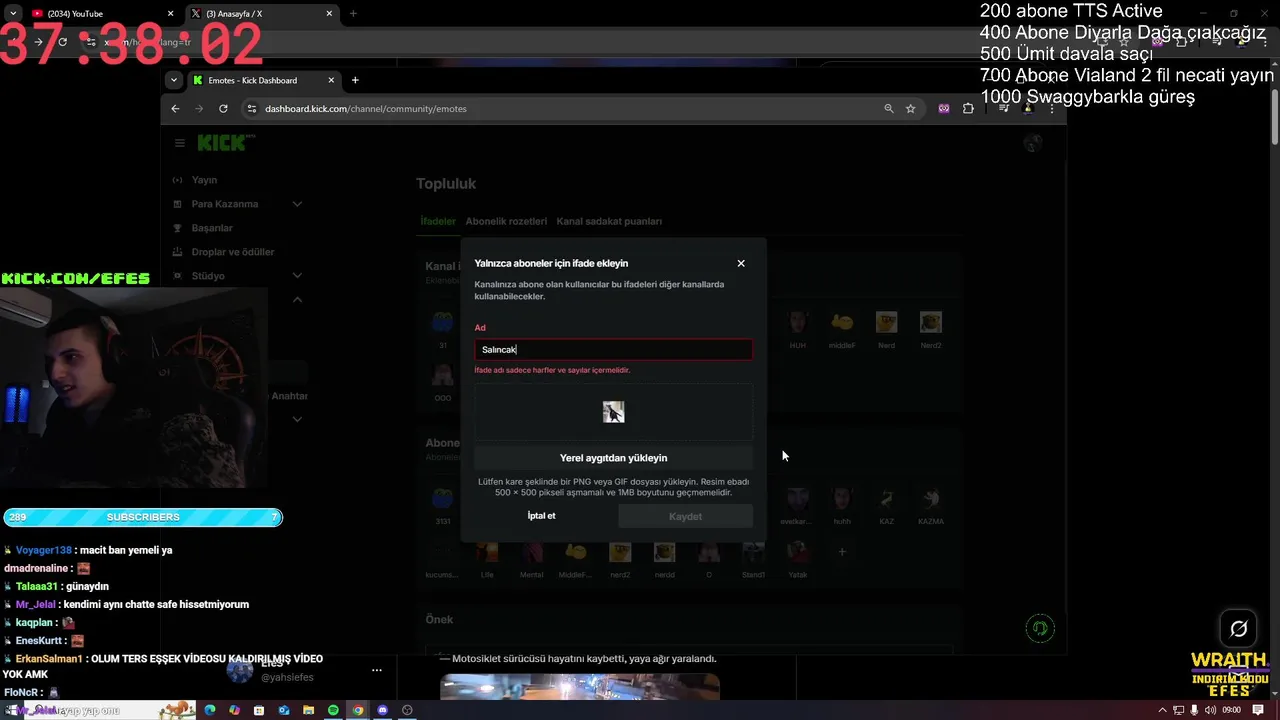Screen dimensions: 1280x720
Task: Open the Windows notification center
Action: [1259, 710]
